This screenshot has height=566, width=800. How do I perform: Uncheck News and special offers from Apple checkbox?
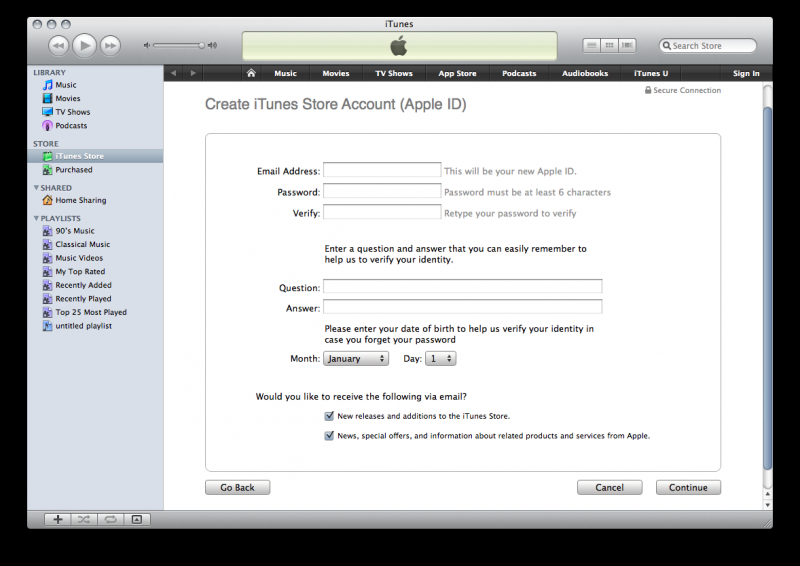329,436
